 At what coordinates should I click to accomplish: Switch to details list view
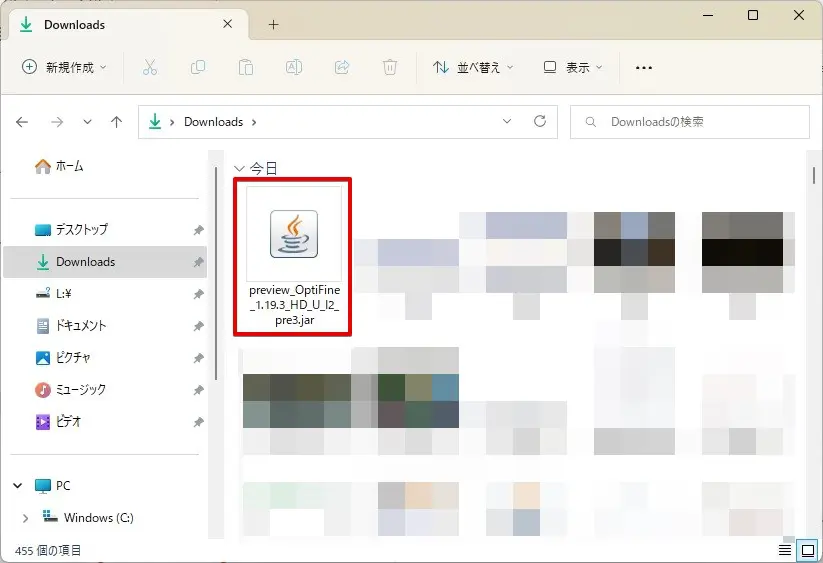(x=785, y=551)
